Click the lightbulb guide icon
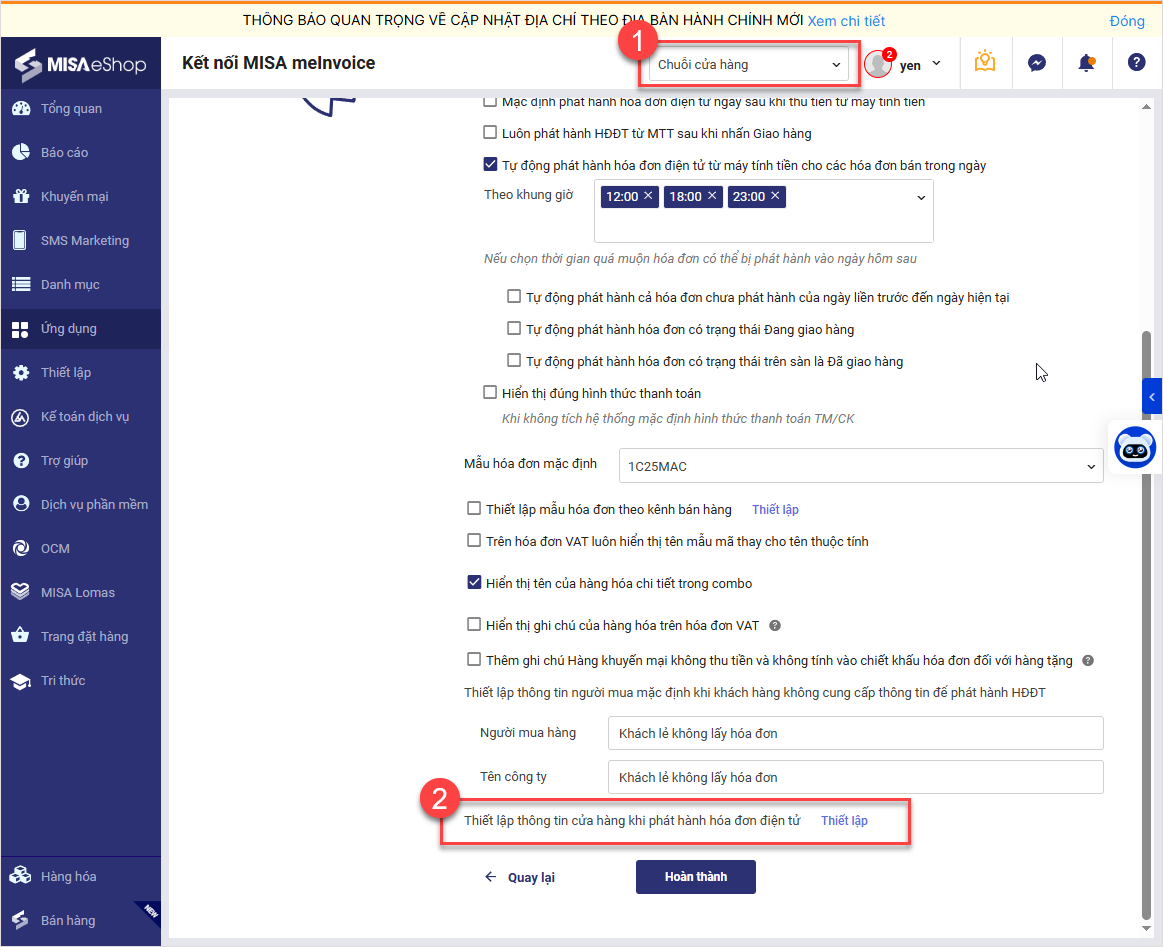 point(985,62)
